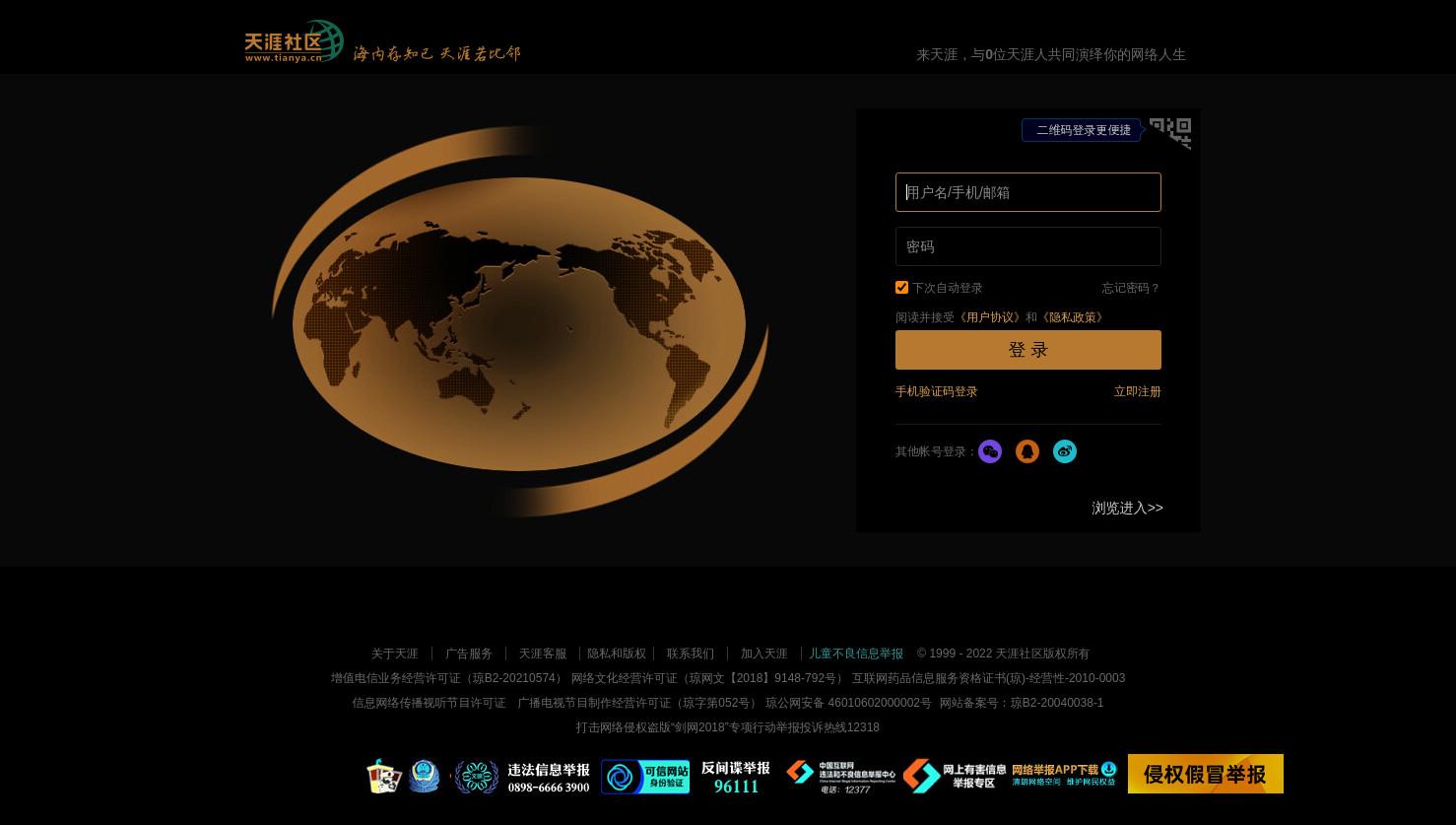Switch to QR code login icon

pyautogui.click(x=1170, y=133)
